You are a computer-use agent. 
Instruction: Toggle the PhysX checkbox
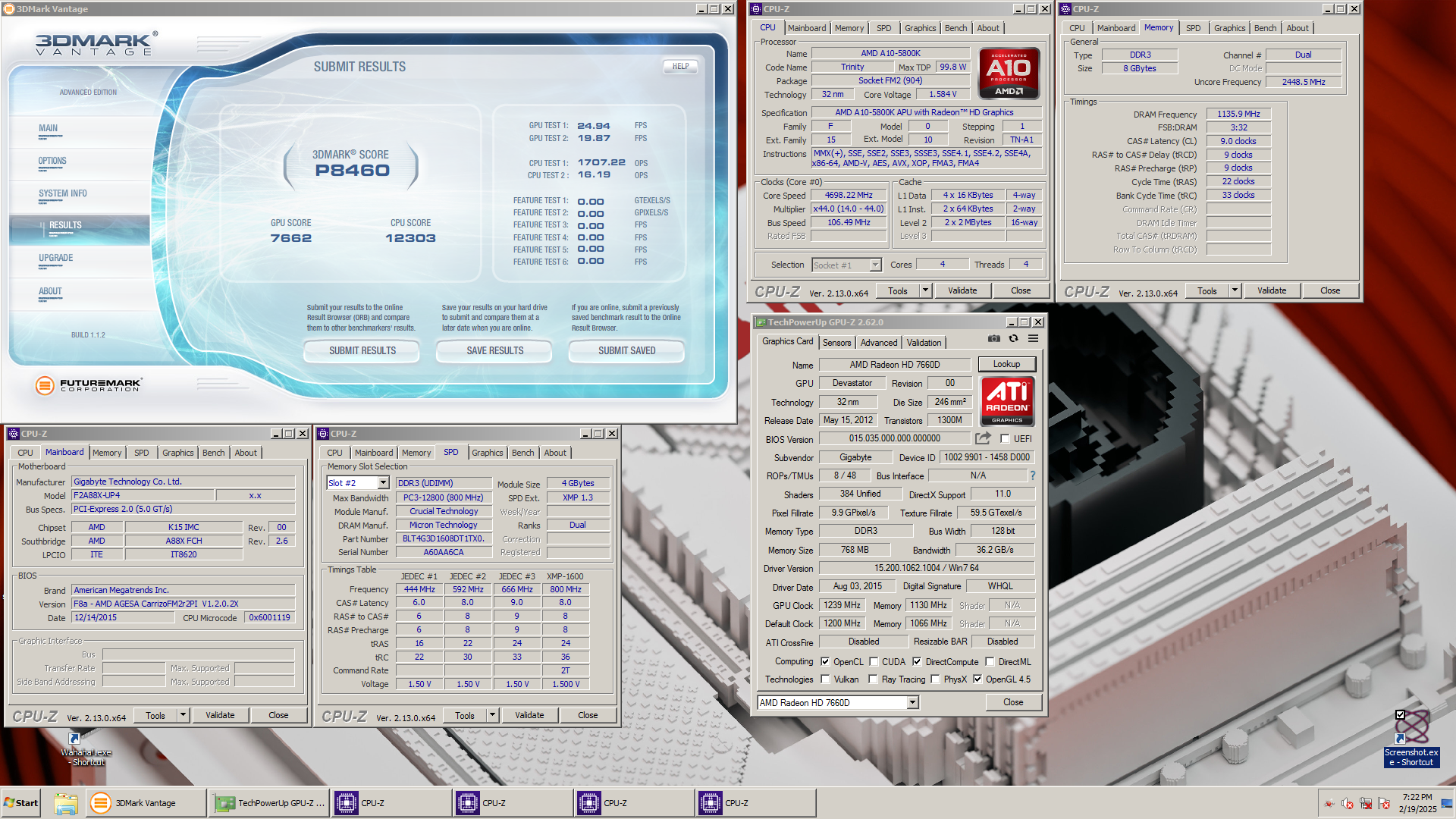(x=935, y=679)
